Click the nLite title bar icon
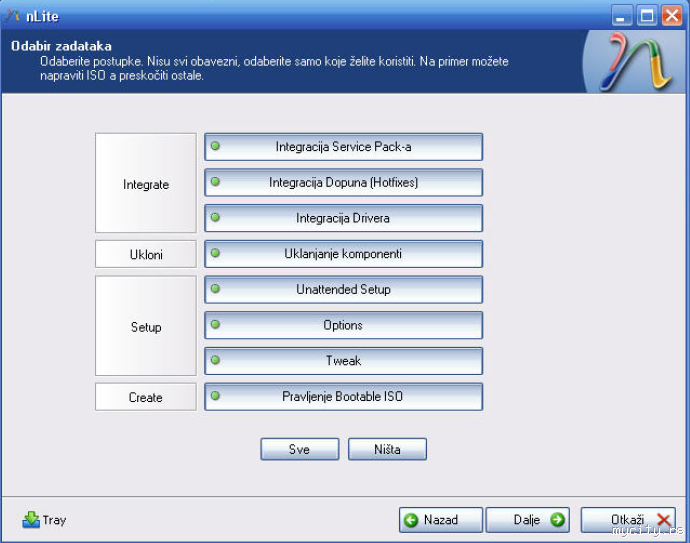The image size is (690, 543). (x=12, y=16)
